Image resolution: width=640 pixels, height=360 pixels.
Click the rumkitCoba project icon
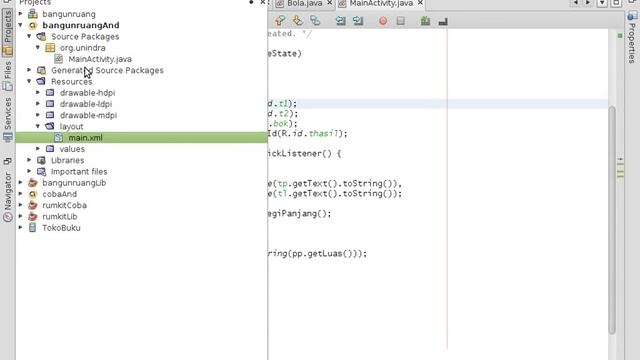coord(33,205)
